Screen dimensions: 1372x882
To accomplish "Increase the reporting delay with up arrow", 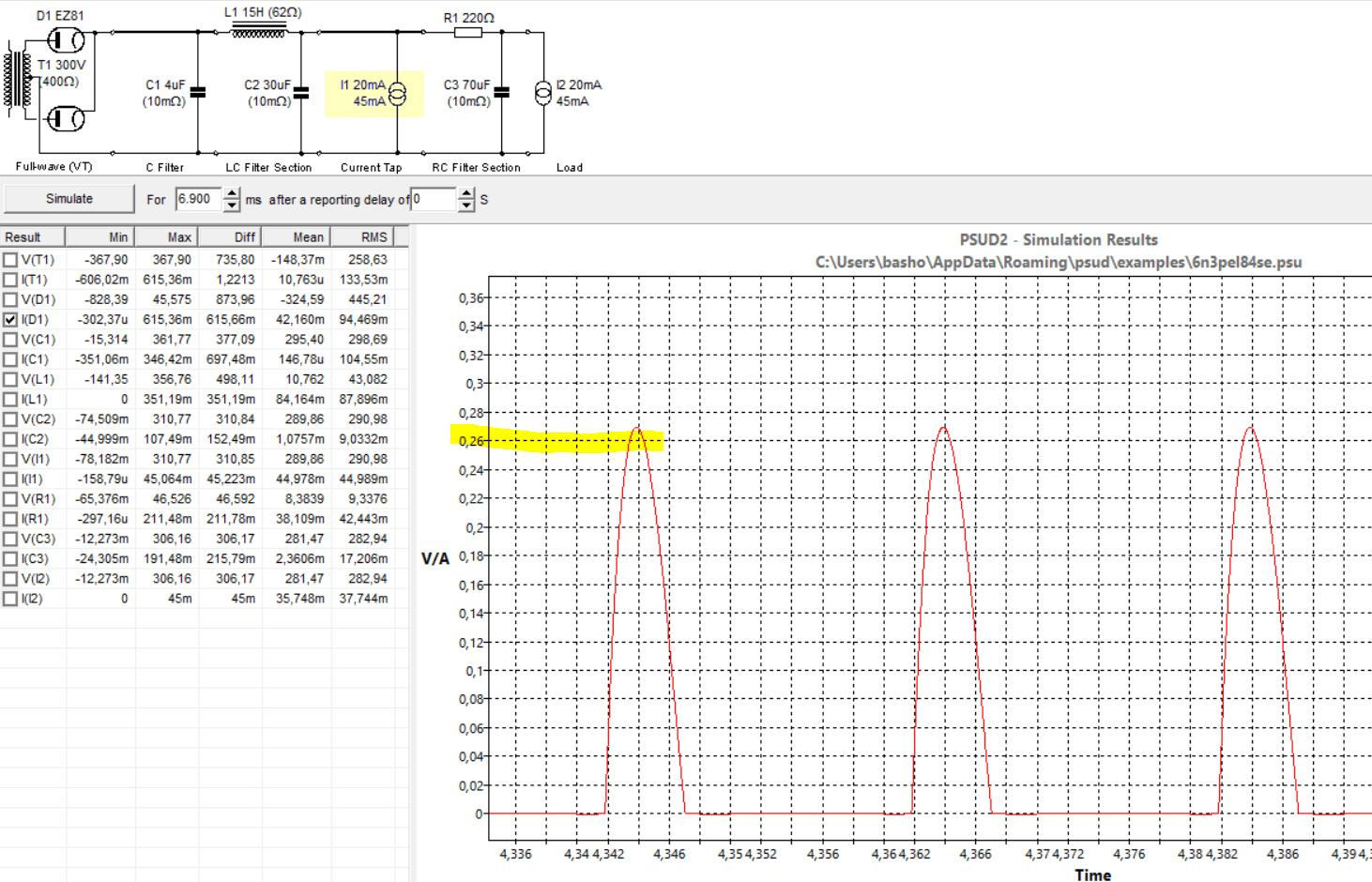I will (466, 193).
